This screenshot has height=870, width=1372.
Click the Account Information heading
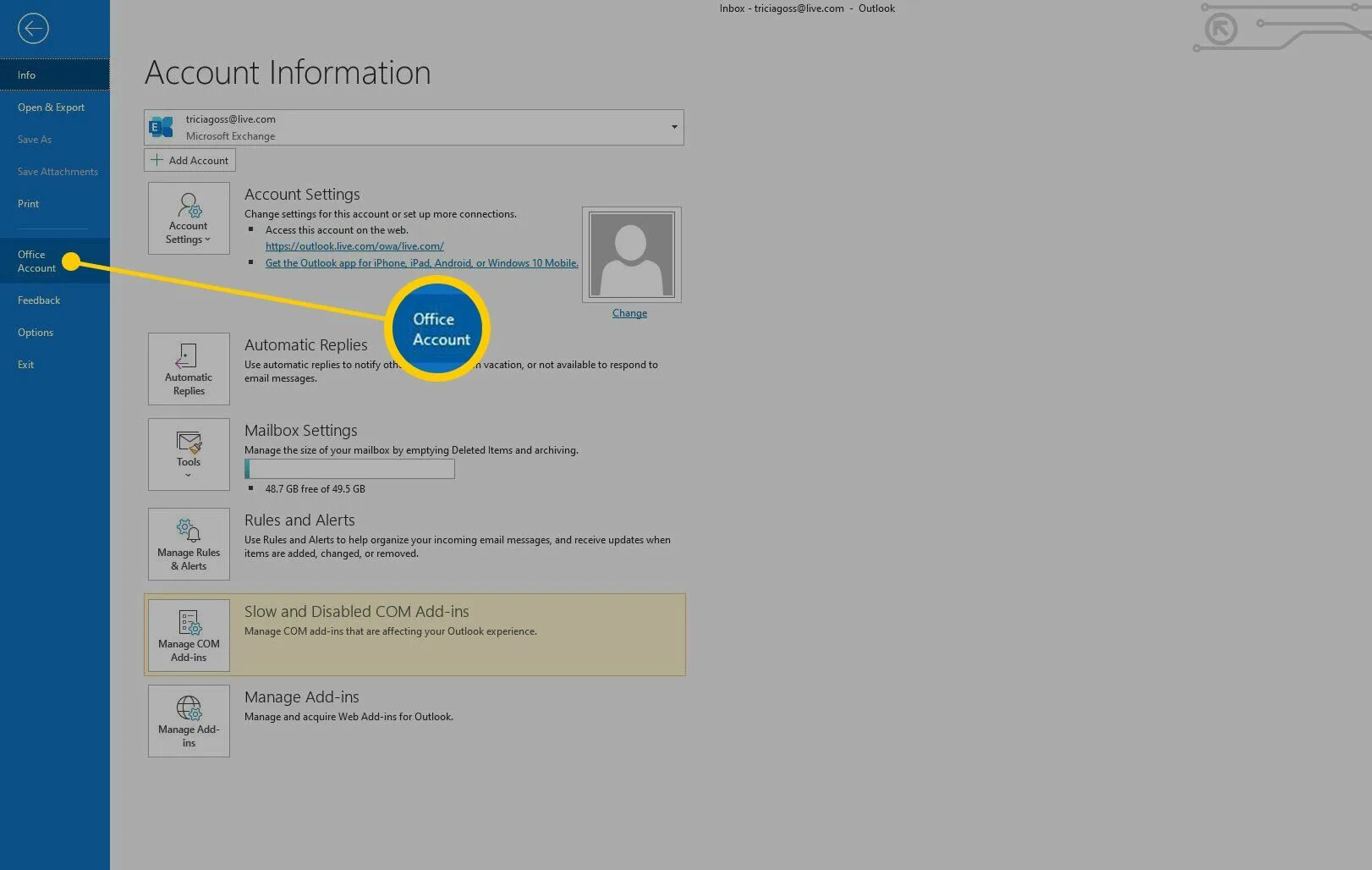pyautogui.click(x=288, y=73)
